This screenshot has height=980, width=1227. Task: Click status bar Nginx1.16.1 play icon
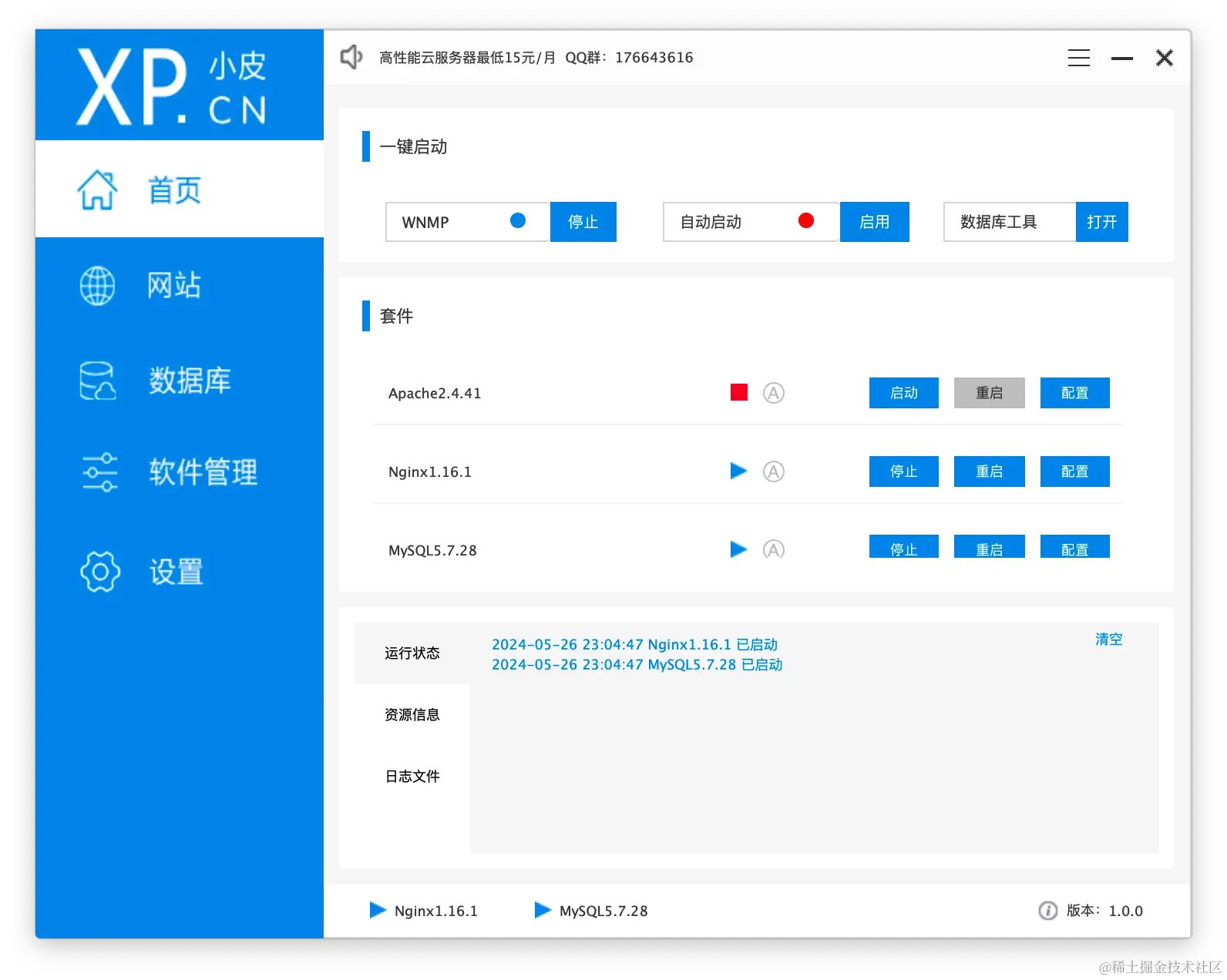(378, 910)
